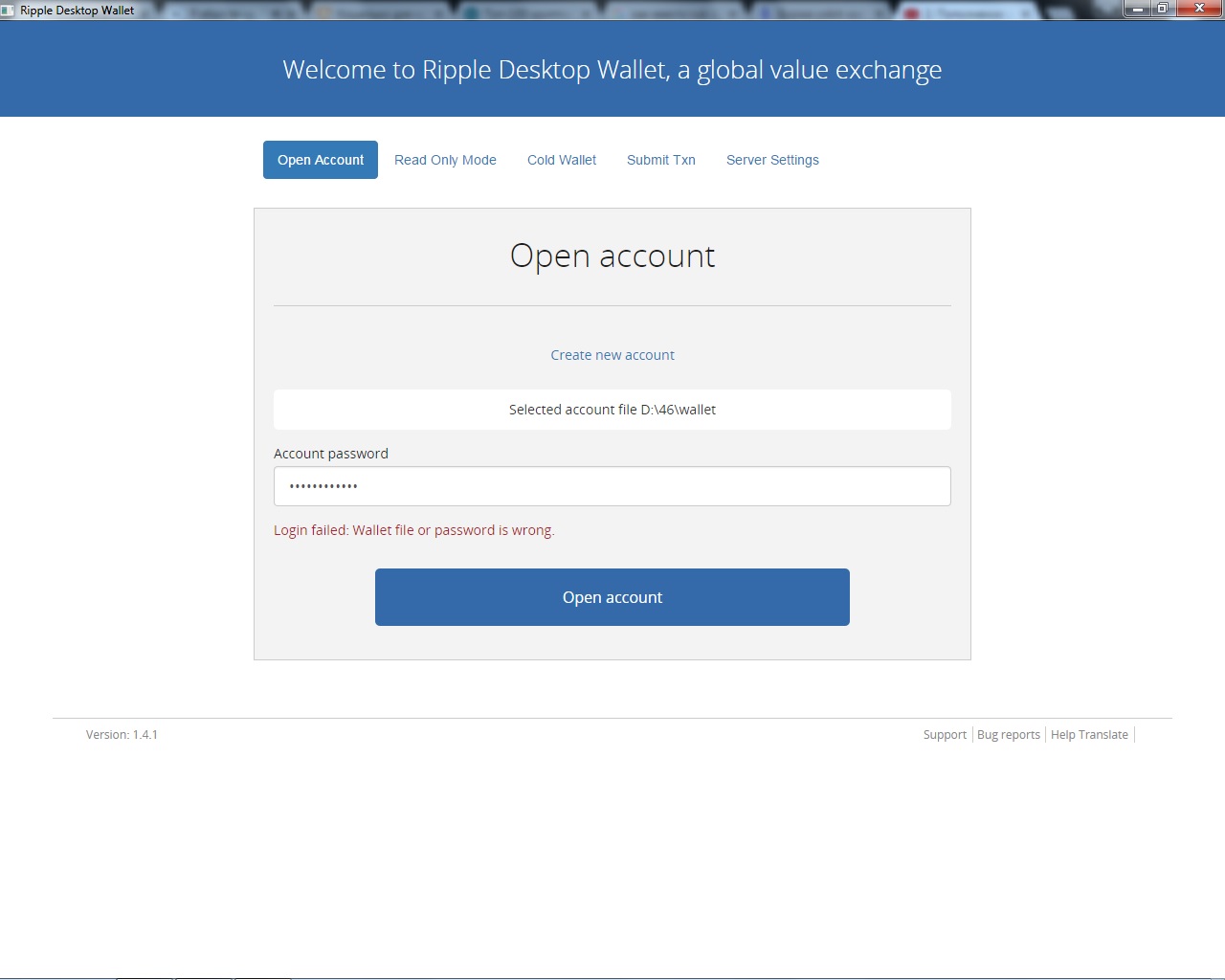Click the login failed error message
The height and width of the screenshot is (980, 1225).
(414, 530)
